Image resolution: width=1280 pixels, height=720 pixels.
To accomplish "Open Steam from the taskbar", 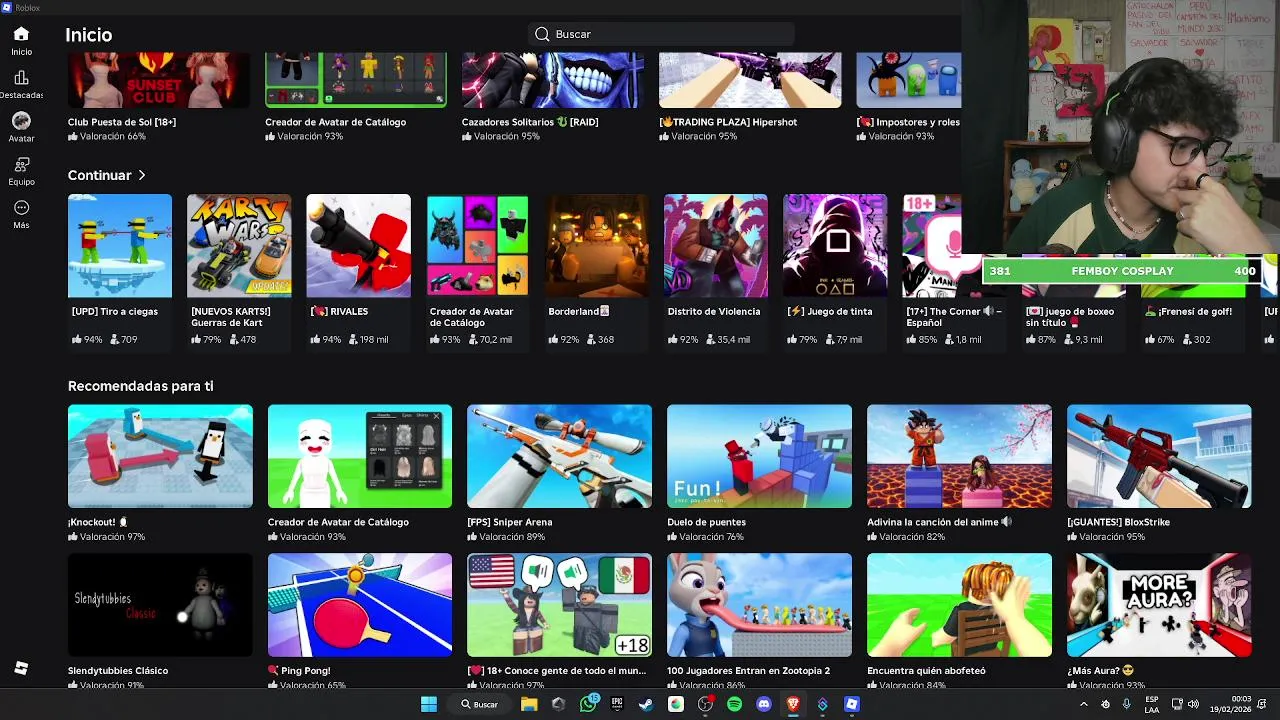I will click(646, 704).
